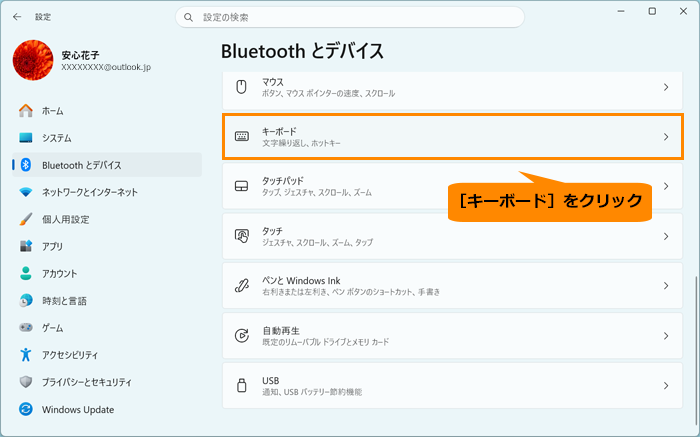Image resolution: width=700 pixels, height=437 pixels.
Task: Click the システム monitor icon
Action: [26, 138]
